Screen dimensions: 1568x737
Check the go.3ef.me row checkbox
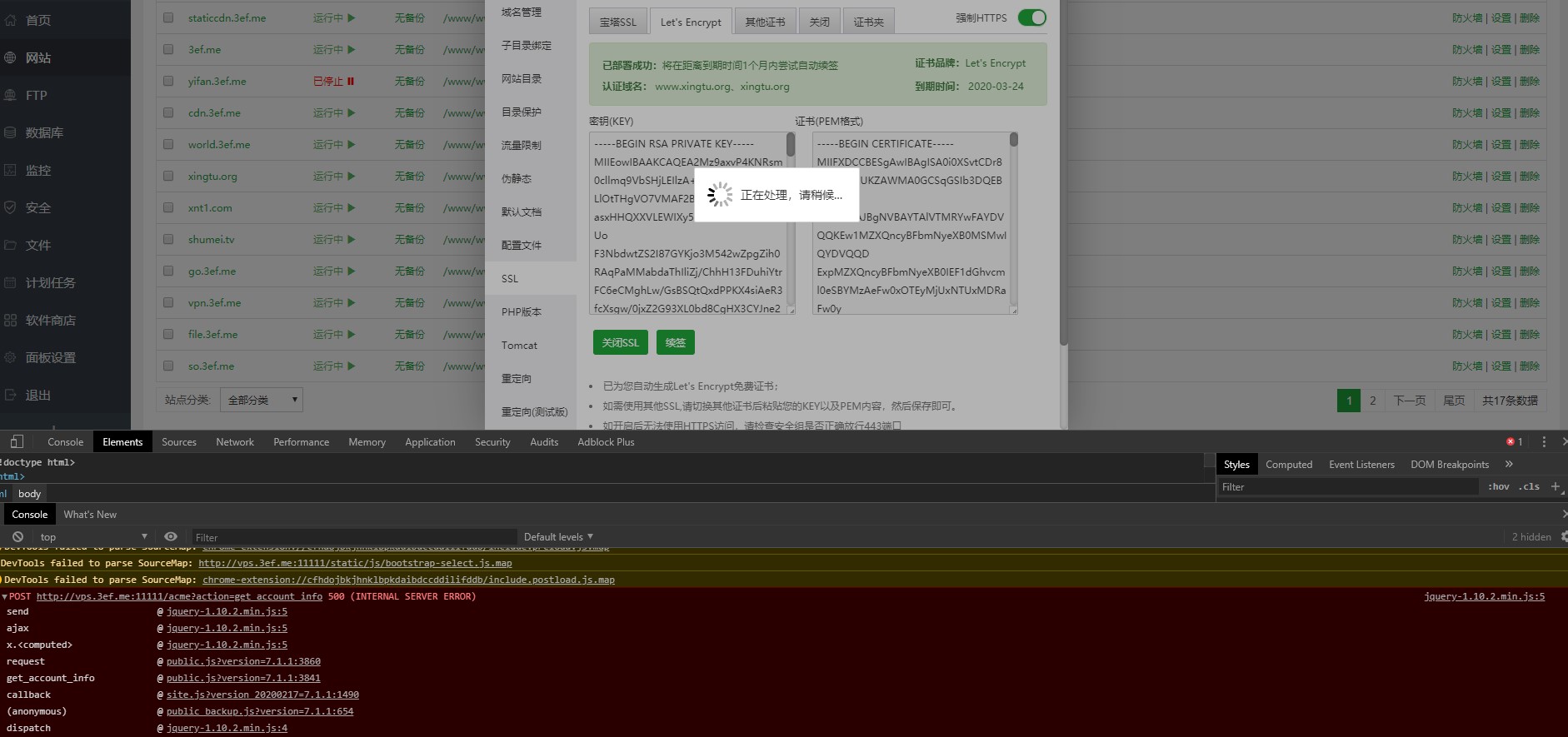click(168, 271)
